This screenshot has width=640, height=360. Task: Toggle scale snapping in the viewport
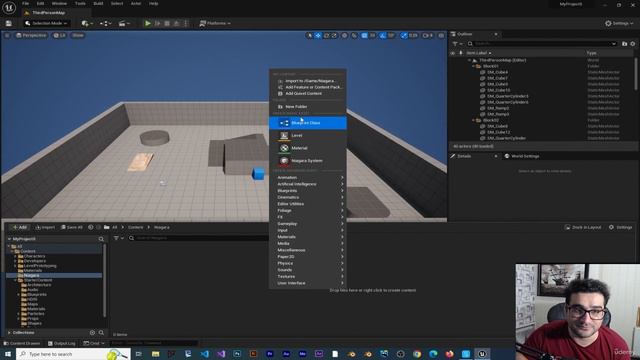click(x=404, y=36)
